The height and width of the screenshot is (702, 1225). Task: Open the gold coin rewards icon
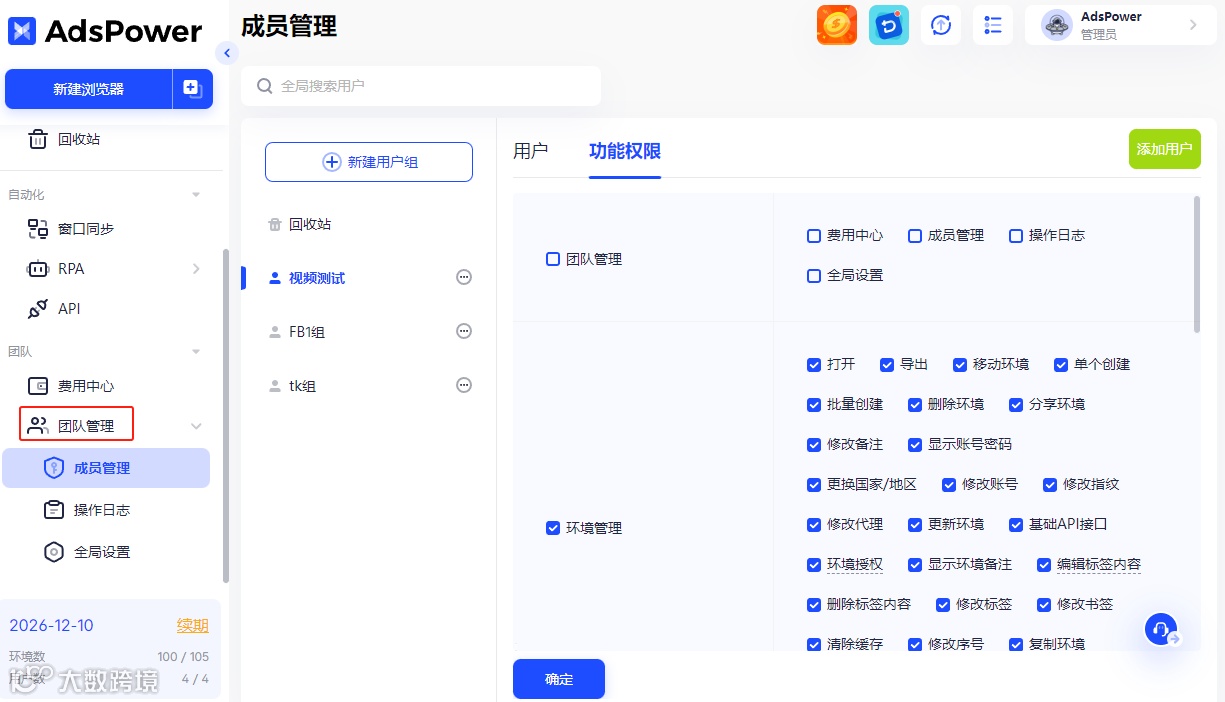tap(837, 25)
